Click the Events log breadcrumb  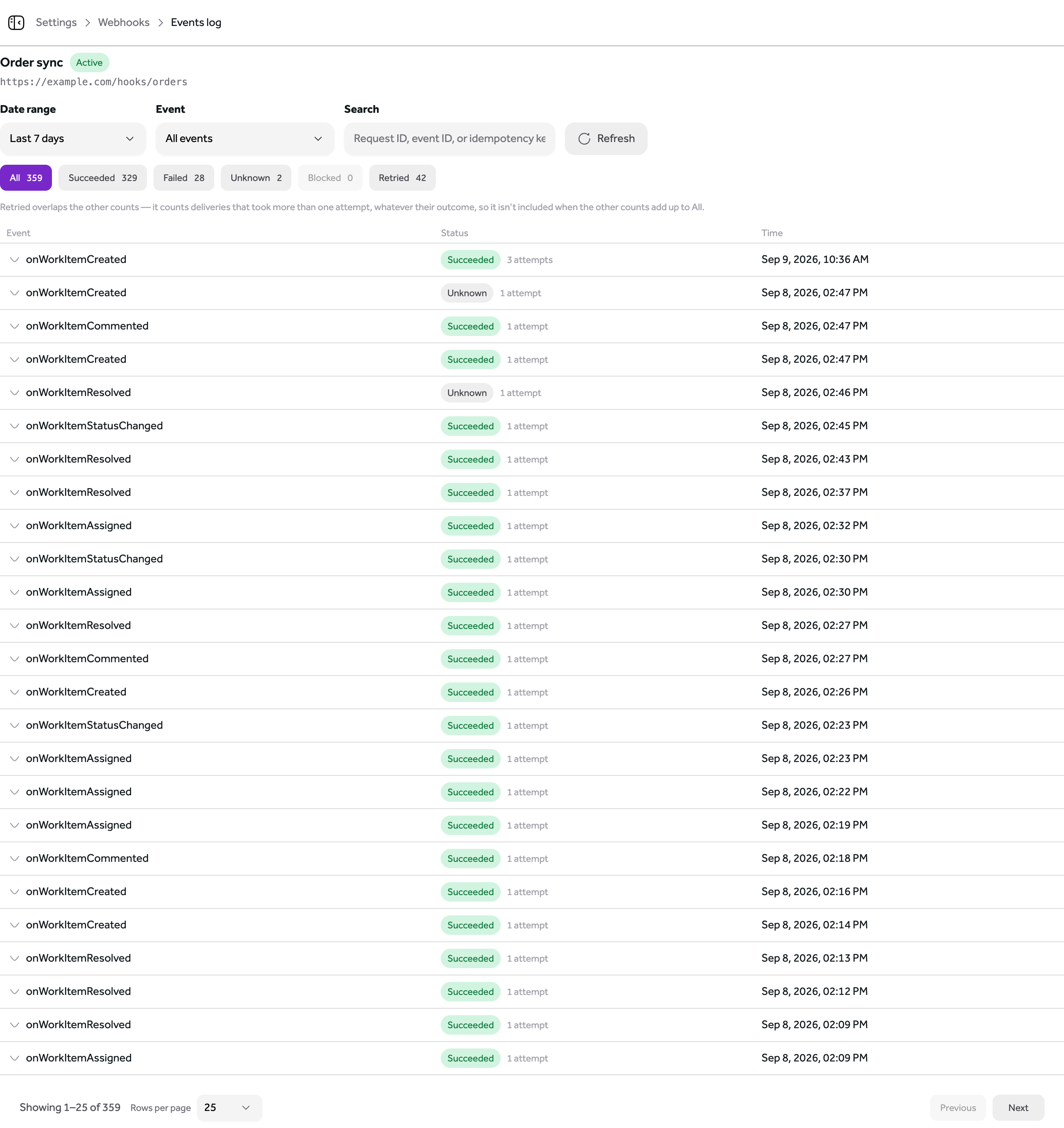pos(196,22)
